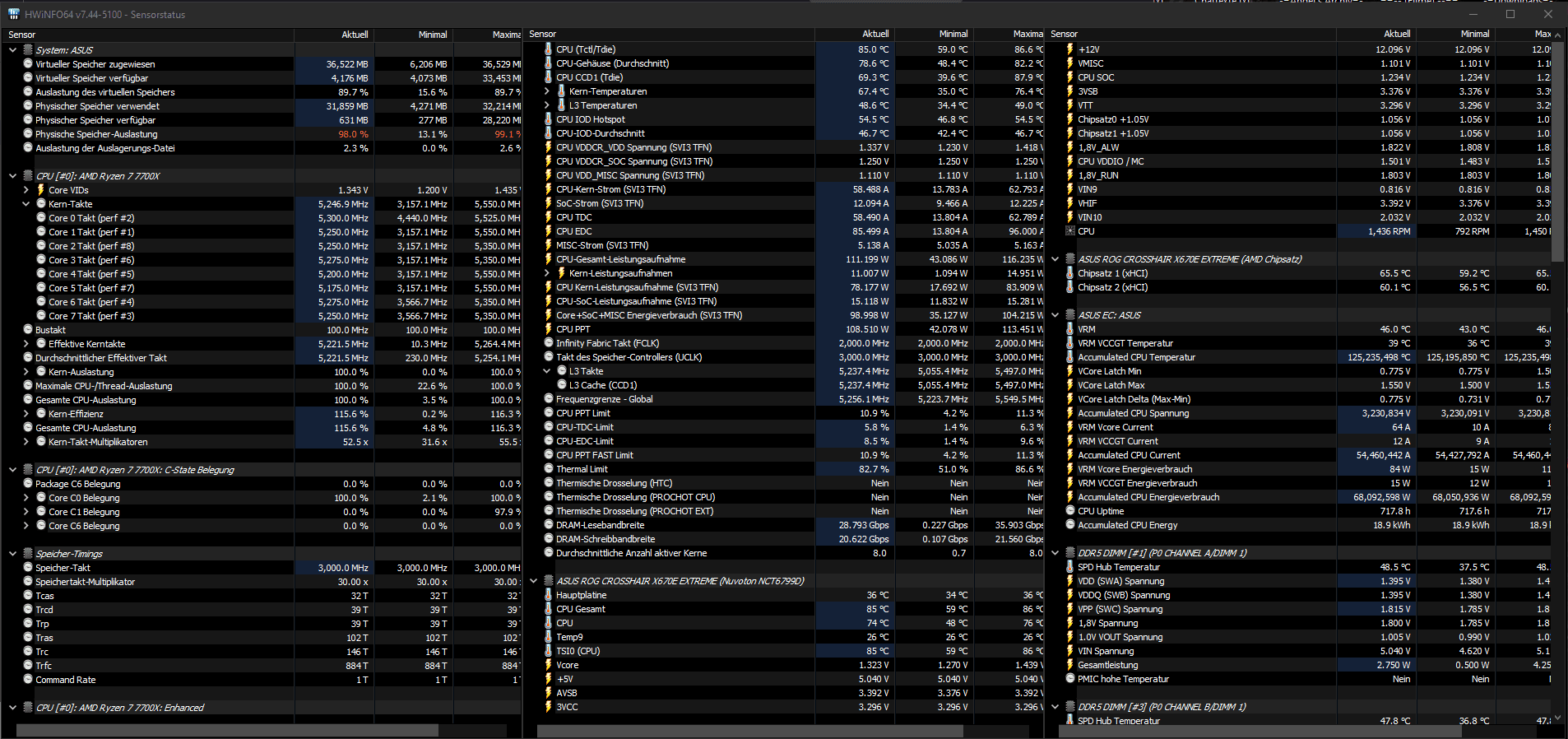Screen dimensions: 1568x739
Task: Expand the Core VIDs row
Action: [26, 190]
